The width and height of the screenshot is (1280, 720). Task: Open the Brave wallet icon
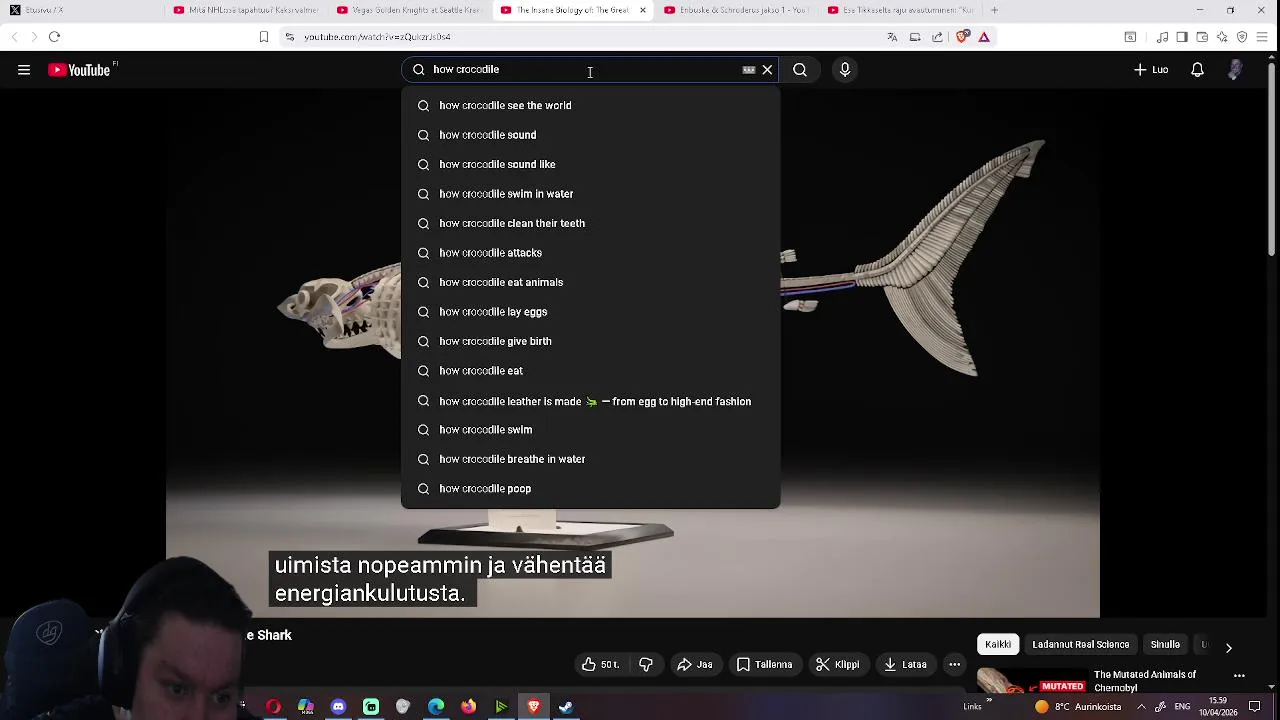click(1202, 37)
